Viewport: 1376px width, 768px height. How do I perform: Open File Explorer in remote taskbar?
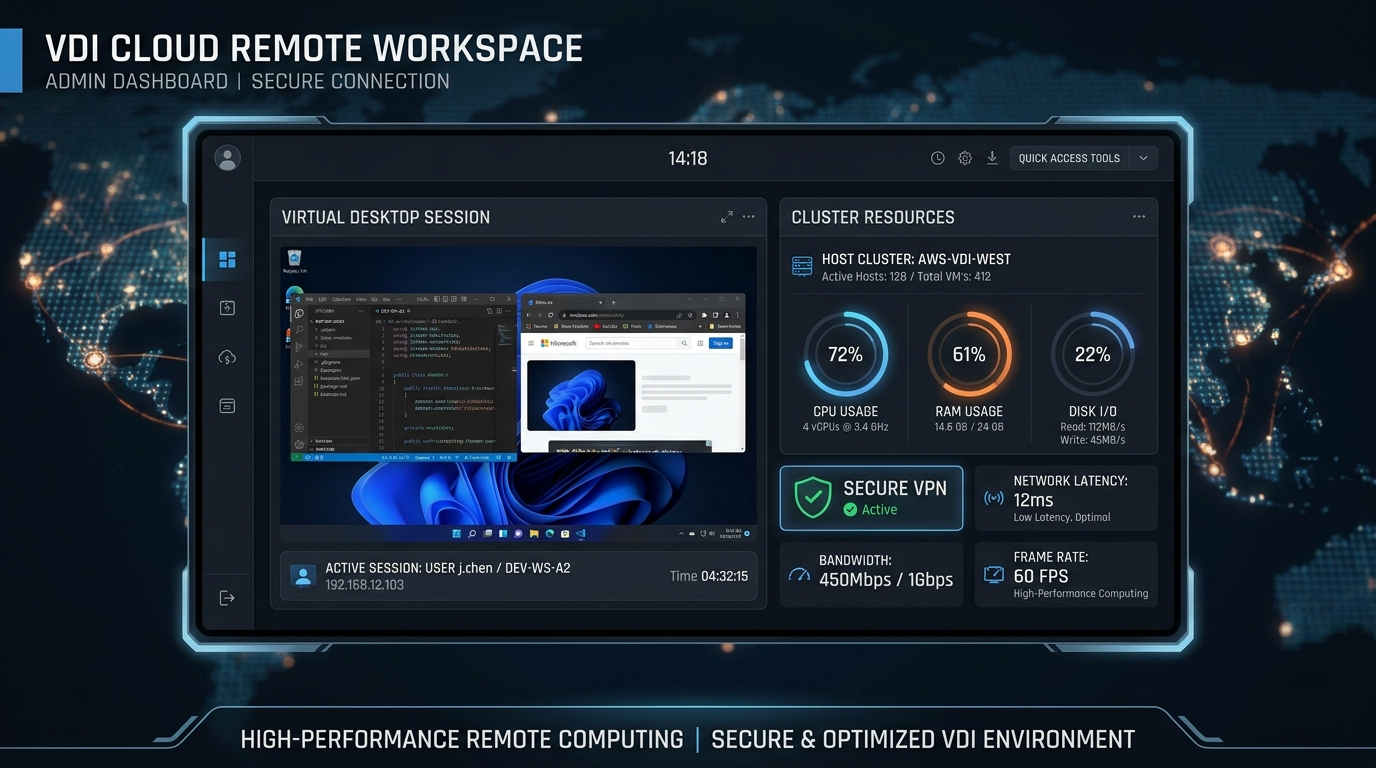coord(534,534)
